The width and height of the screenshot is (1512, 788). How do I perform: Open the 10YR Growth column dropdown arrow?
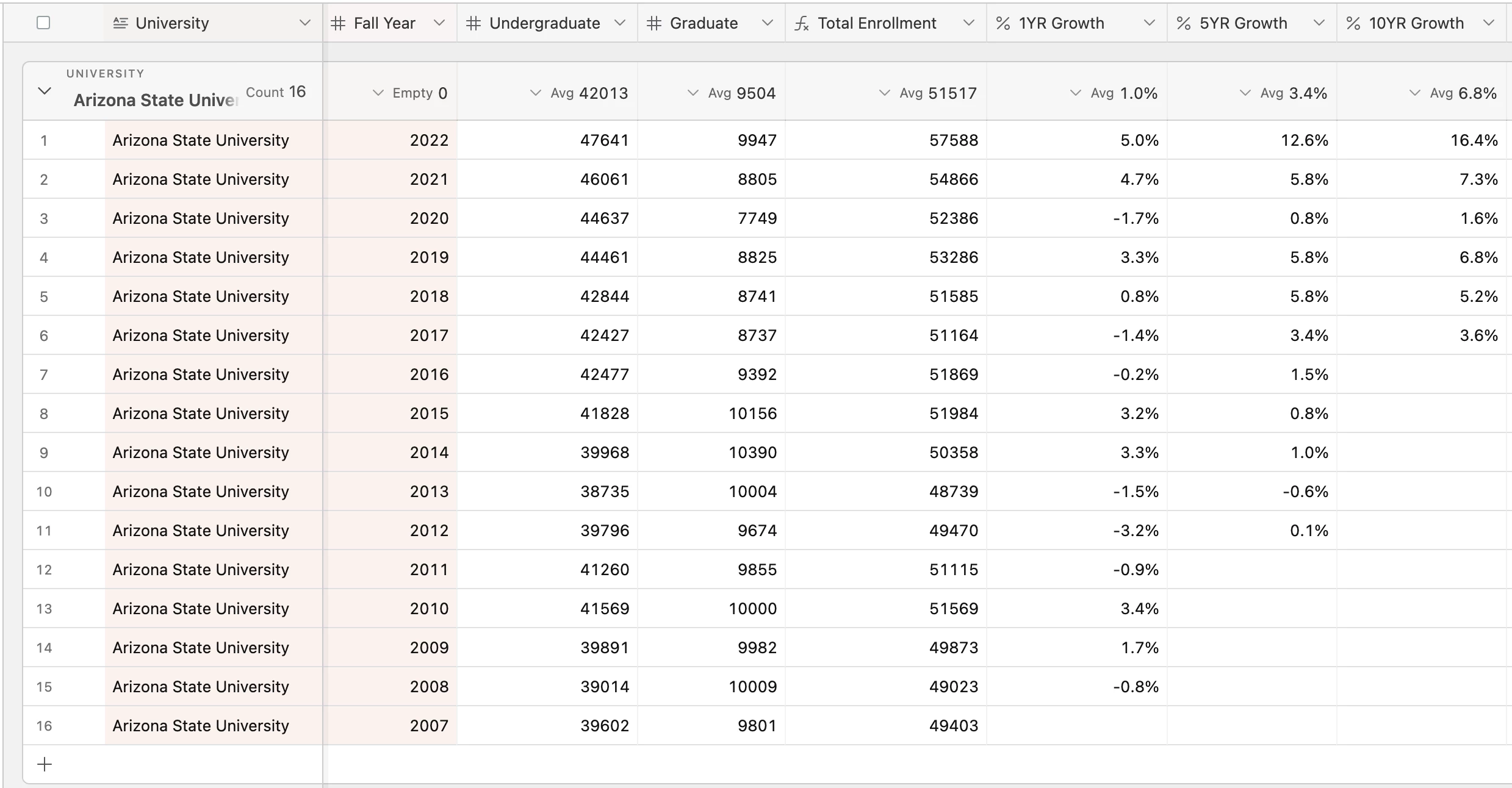pyautogui.click(x=1489, y=23)
